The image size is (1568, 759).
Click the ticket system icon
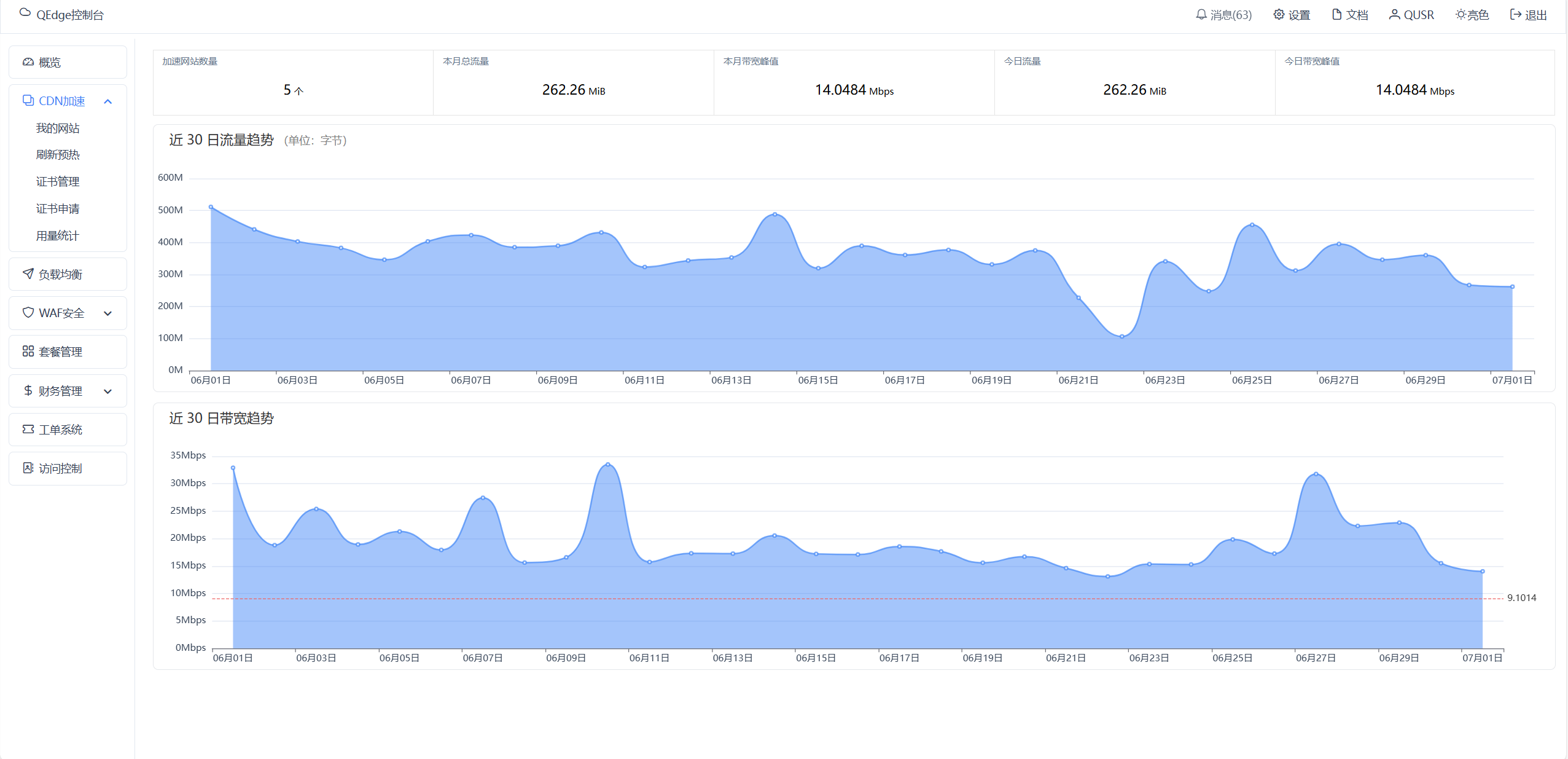point(28,430)
